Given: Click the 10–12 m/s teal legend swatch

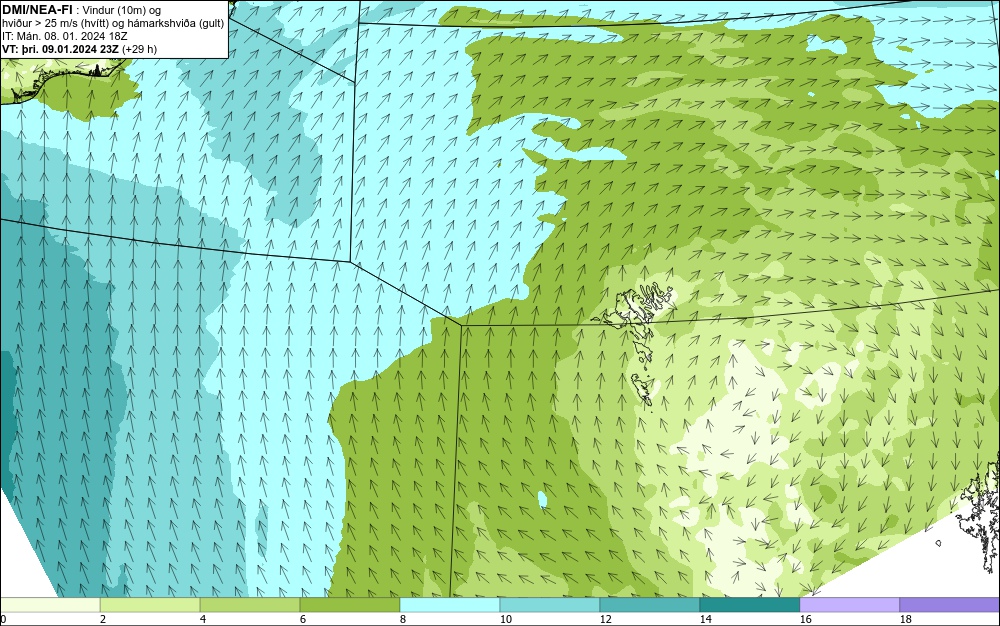Looking at the screenshot, I should point(550,605).
